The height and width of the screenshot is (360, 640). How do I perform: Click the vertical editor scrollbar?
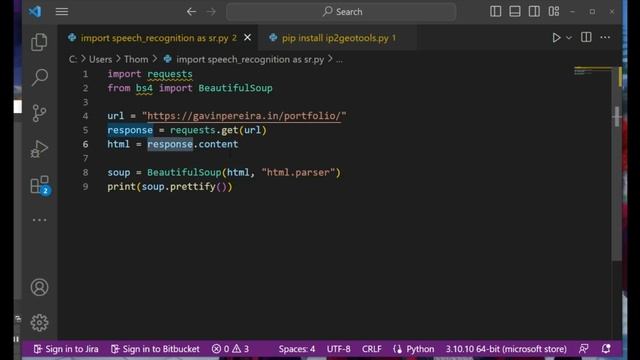[x=617, y=163]
